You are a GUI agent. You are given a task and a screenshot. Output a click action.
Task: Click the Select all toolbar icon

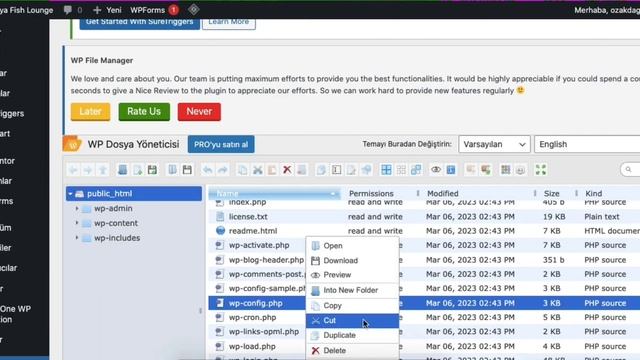coord(386,170)
